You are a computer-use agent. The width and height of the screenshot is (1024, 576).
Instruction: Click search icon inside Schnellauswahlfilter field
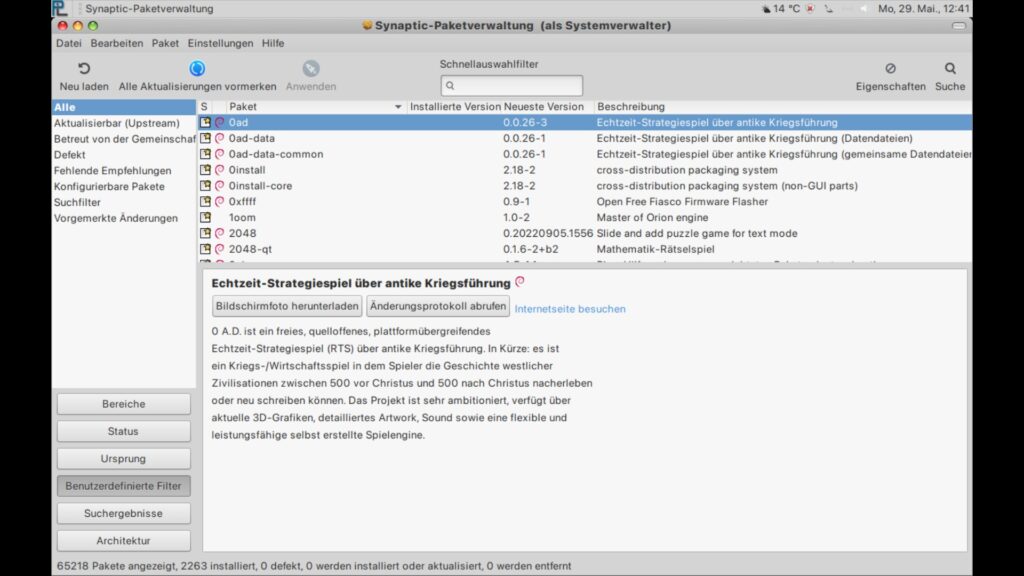(450, 86)
